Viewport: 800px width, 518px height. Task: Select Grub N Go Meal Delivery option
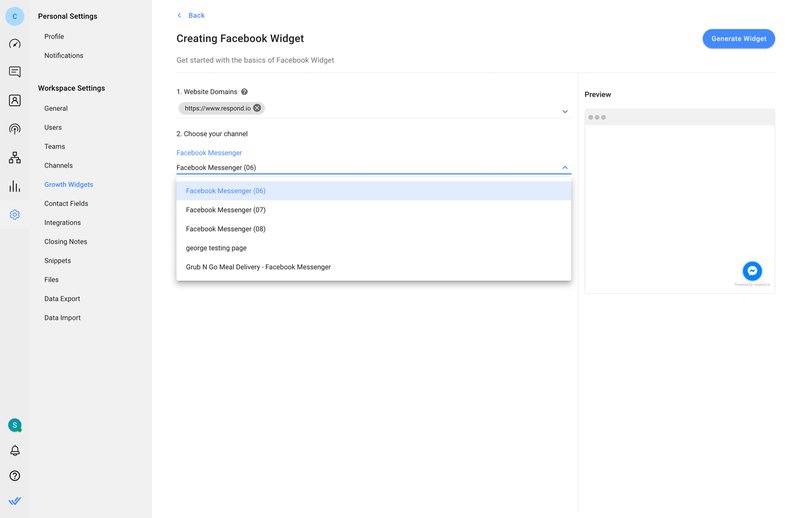[x=373, y=267]
